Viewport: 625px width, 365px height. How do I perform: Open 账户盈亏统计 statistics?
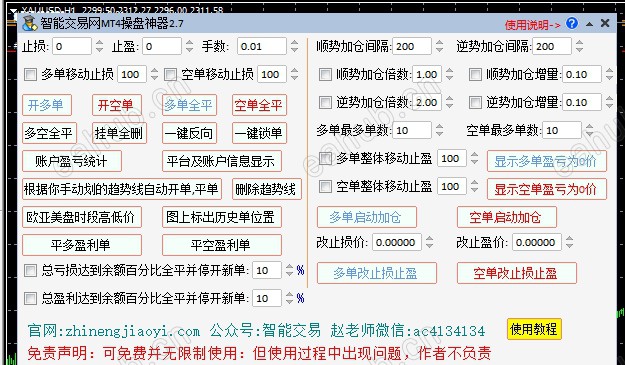[72, 161]
